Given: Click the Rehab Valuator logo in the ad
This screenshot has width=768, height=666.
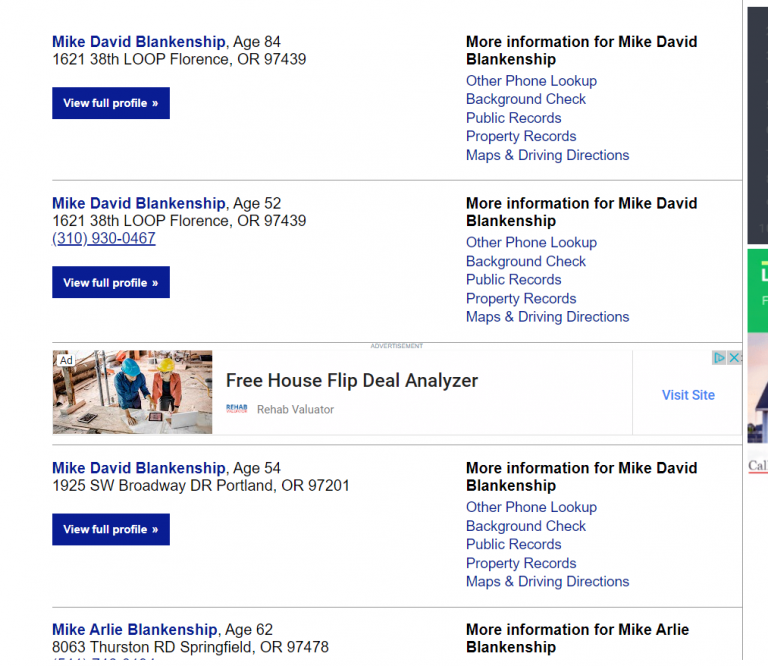Looking at the screenshot, I should pos(237,409).
